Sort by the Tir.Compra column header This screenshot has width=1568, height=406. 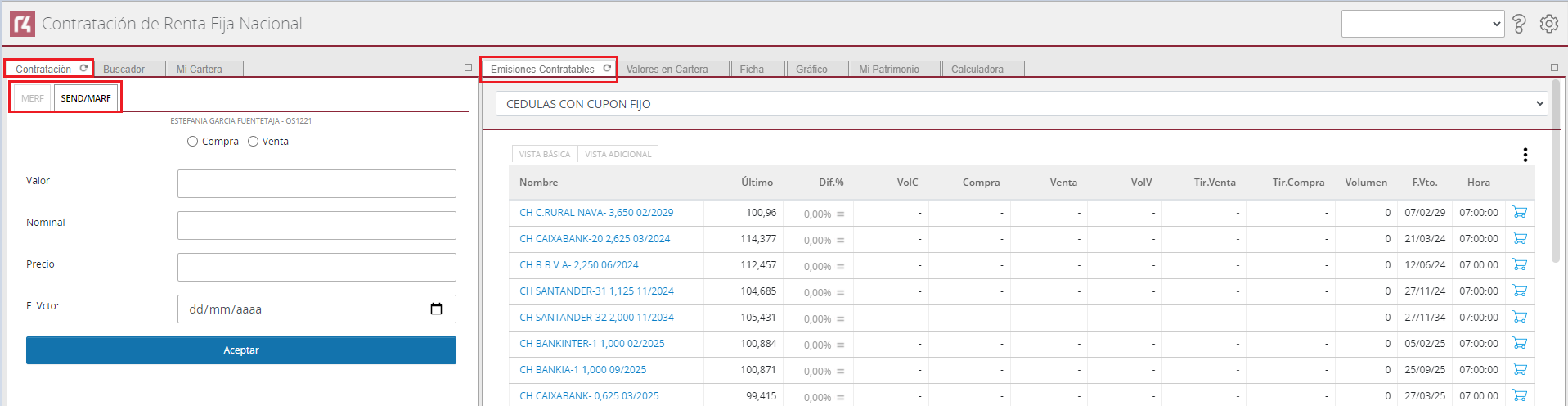tap(1298, 183)
